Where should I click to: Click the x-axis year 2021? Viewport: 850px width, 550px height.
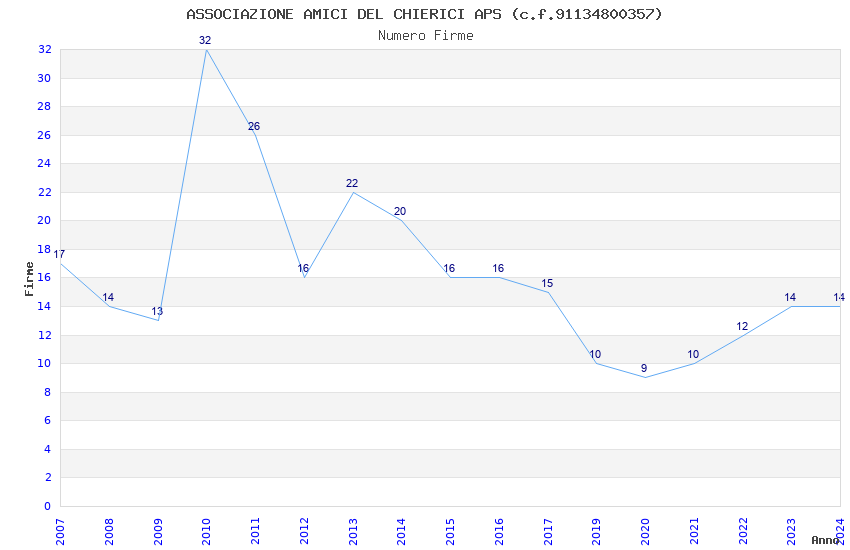click(694, 531)
